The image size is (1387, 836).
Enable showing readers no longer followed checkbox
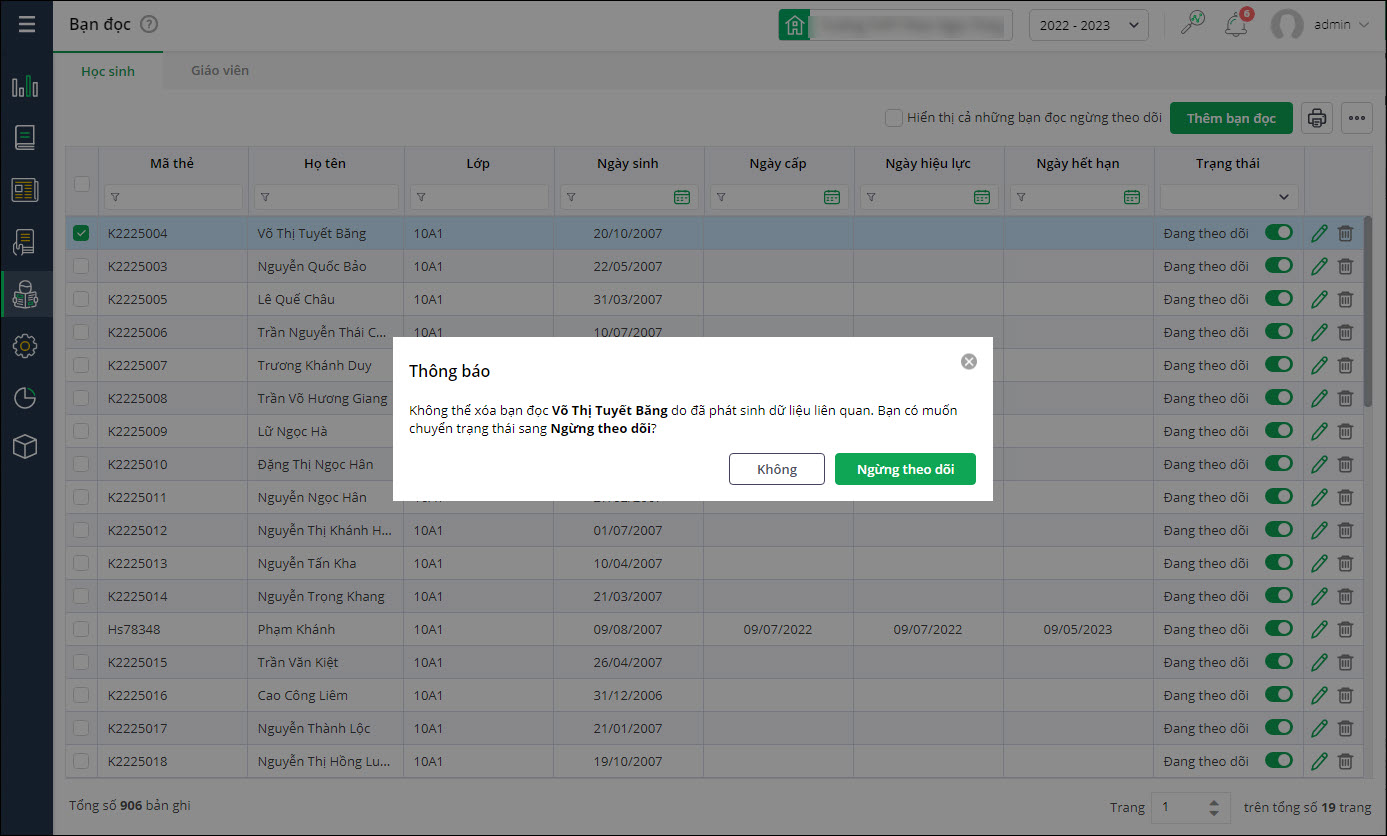point(894,118)
